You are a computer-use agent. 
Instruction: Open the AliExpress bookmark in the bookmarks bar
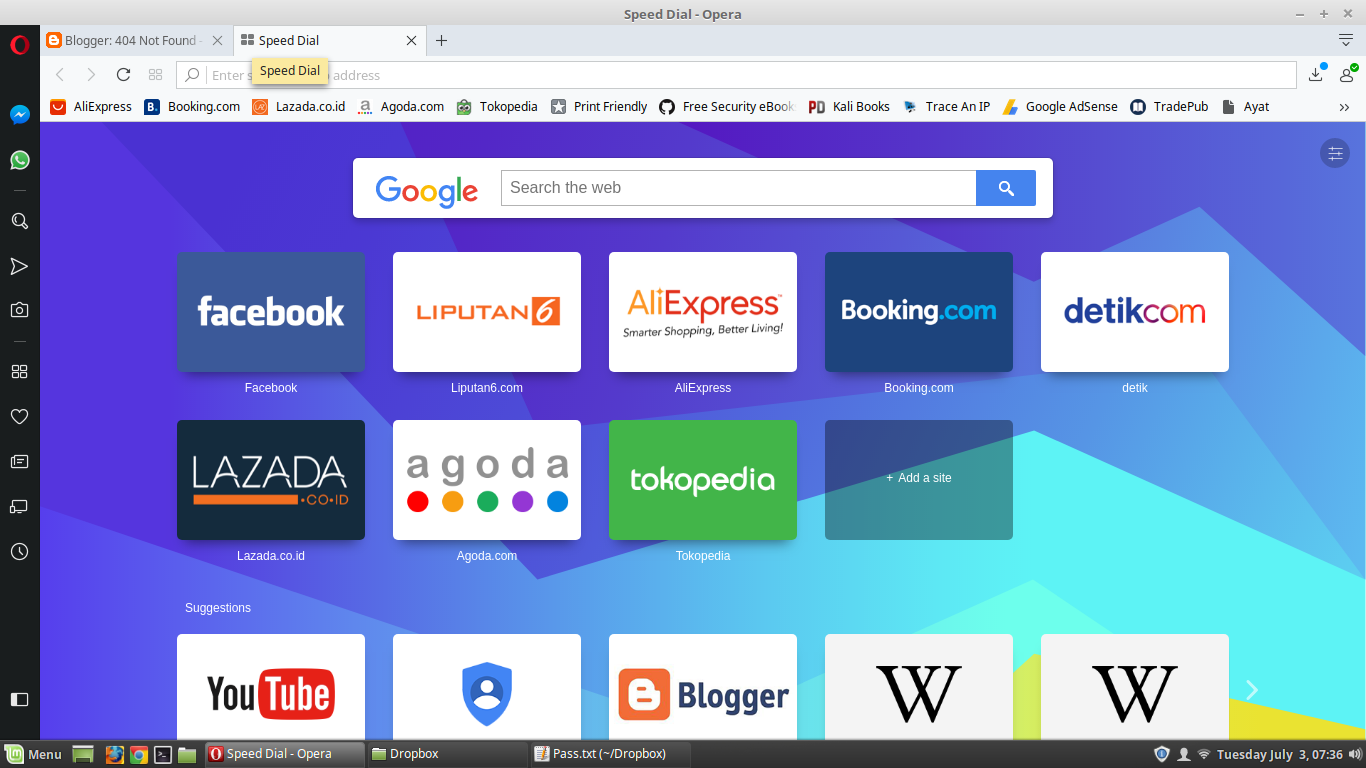tap(91, 107)
